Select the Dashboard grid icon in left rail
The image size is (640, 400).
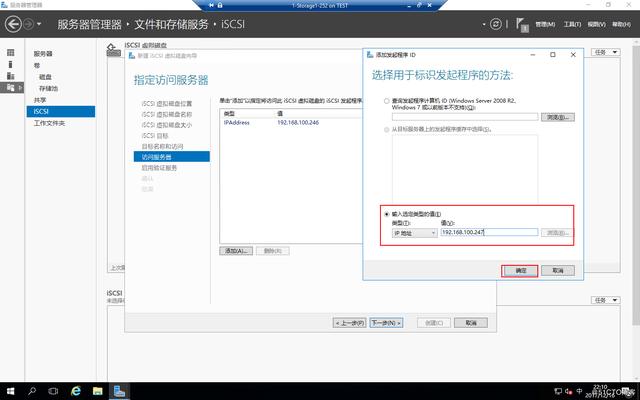[x=11, y=52]
